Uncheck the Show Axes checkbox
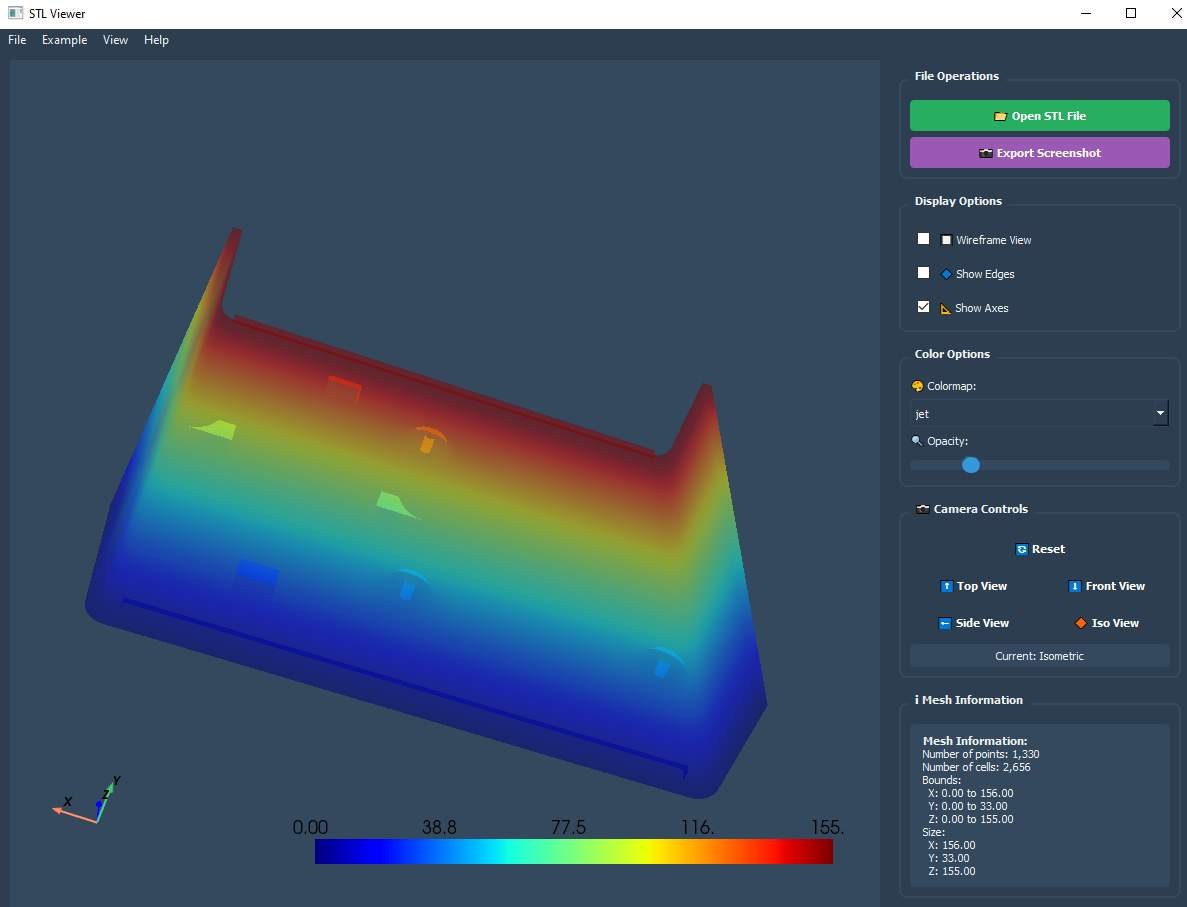1187x907 pixels. coord(923,307)
